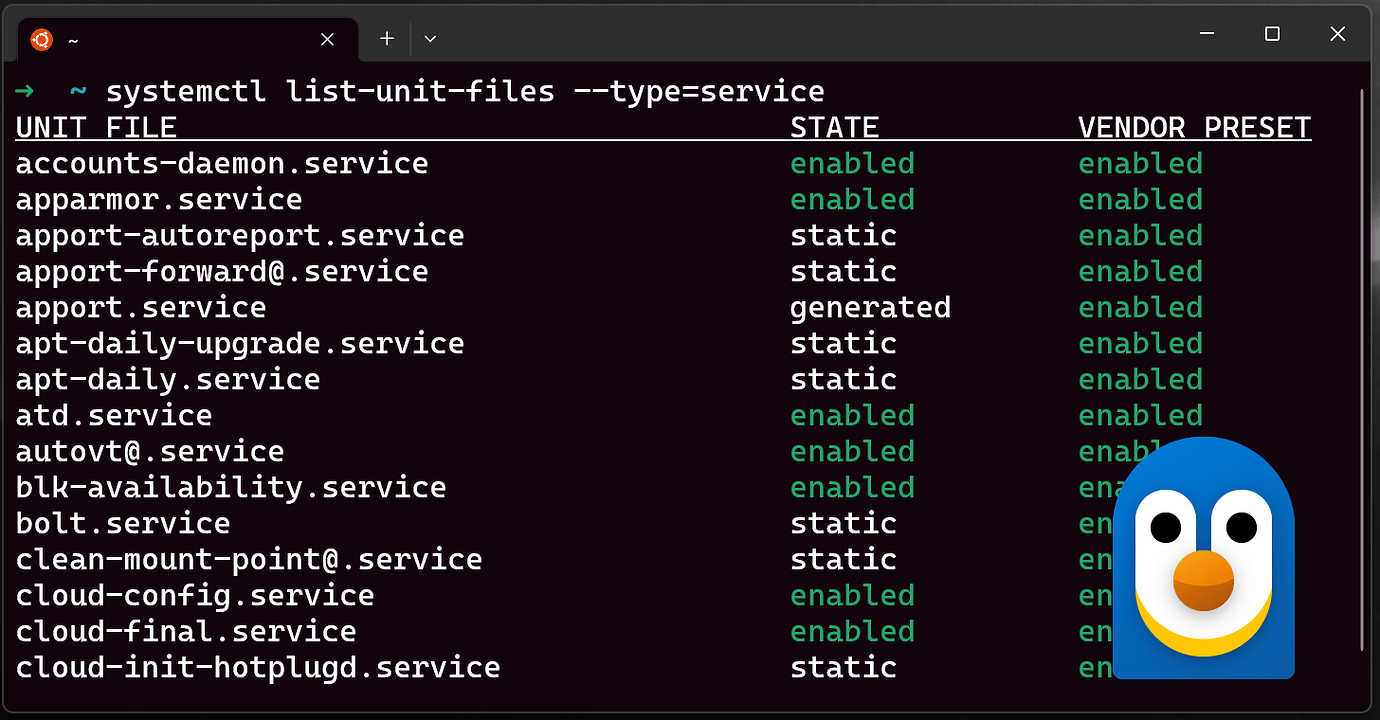The image size is (1380, 720).
Task: Select the "STATE" column header
Action: (x=834, y=127)
